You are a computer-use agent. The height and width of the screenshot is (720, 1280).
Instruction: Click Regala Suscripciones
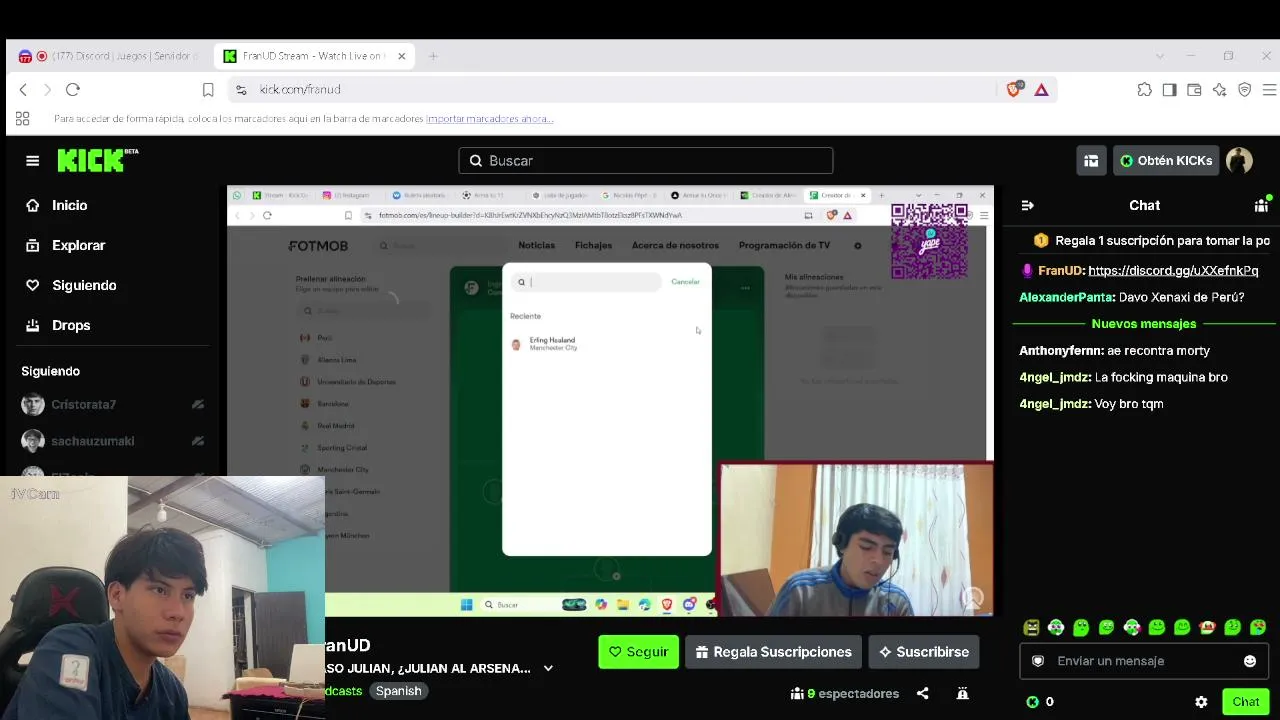pyautogui.click(x=774, y=652)
